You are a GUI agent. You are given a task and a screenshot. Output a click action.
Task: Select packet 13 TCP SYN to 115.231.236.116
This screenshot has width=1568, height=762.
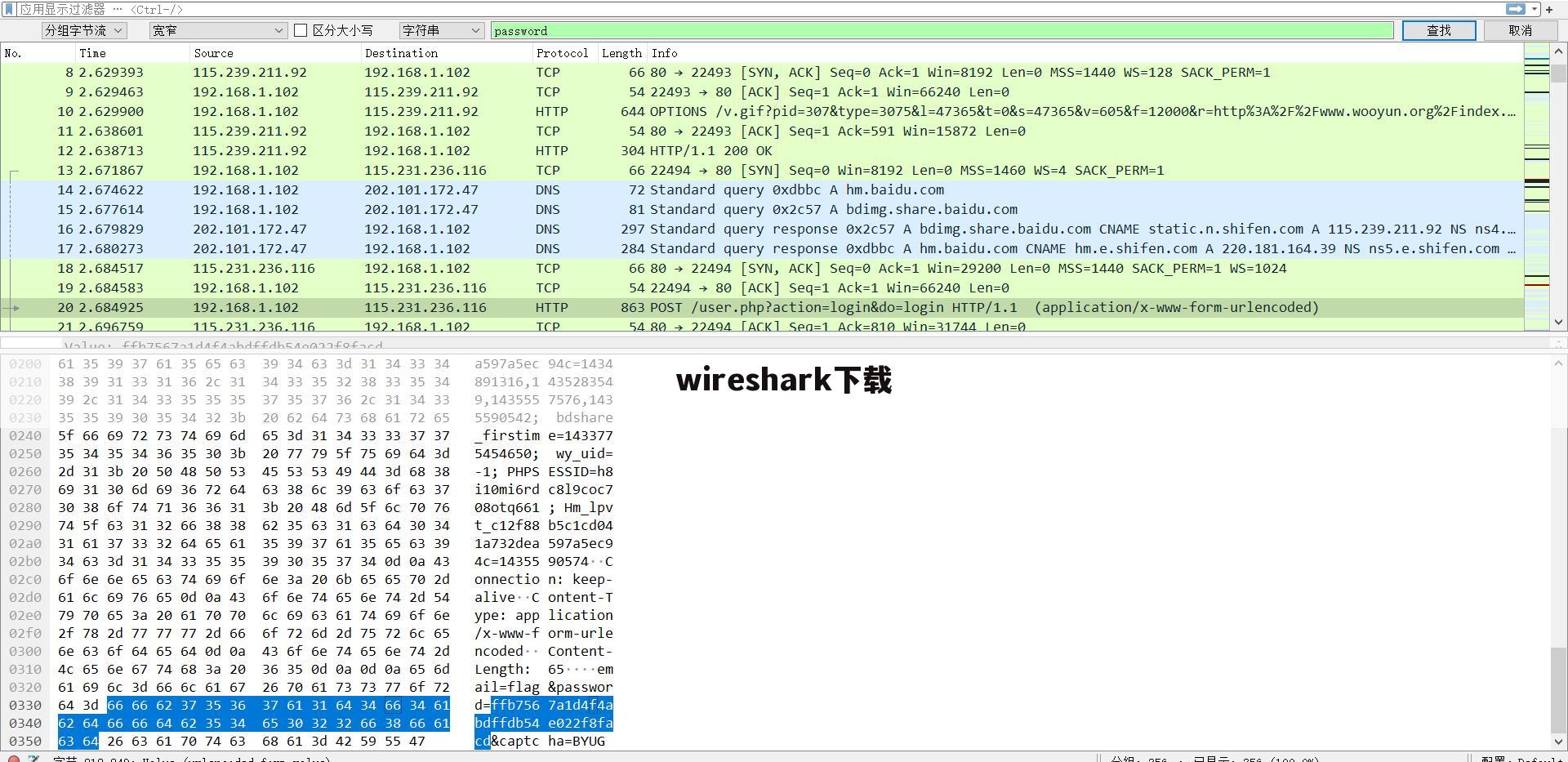tap(762, 170)
